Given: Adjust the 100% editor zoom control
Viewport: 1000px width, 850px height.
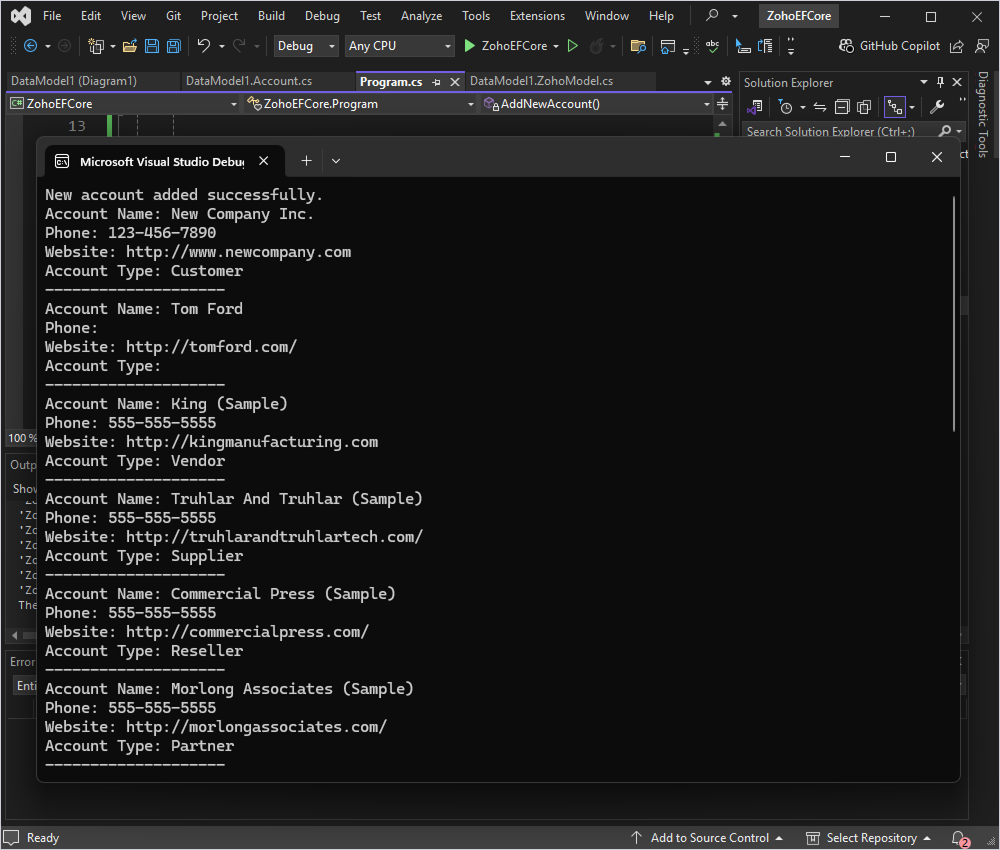Looking at the screenshot, I should tap(21, 438).
